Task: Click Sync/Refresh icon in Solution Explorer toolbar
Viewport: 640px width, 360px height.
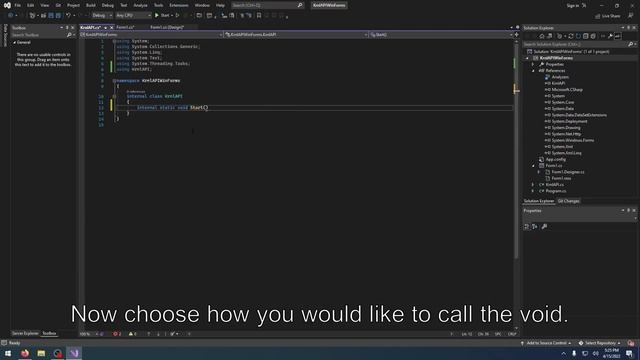Action: (x=571, y=36)
